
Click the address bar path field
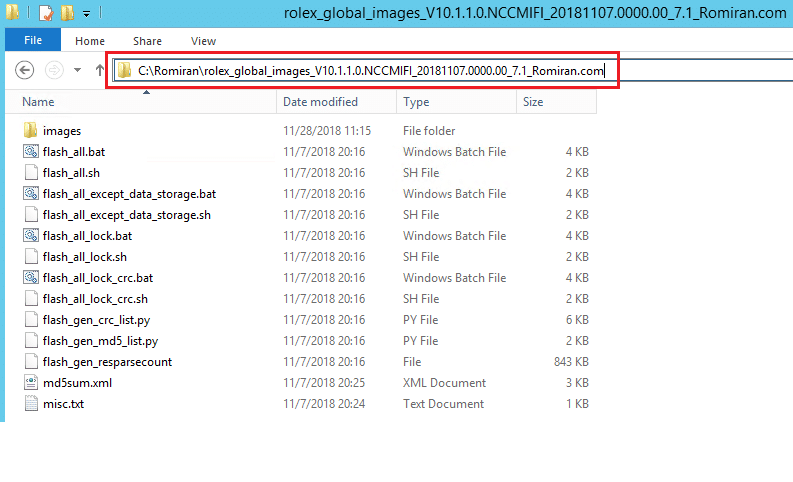tap(452, 70)
